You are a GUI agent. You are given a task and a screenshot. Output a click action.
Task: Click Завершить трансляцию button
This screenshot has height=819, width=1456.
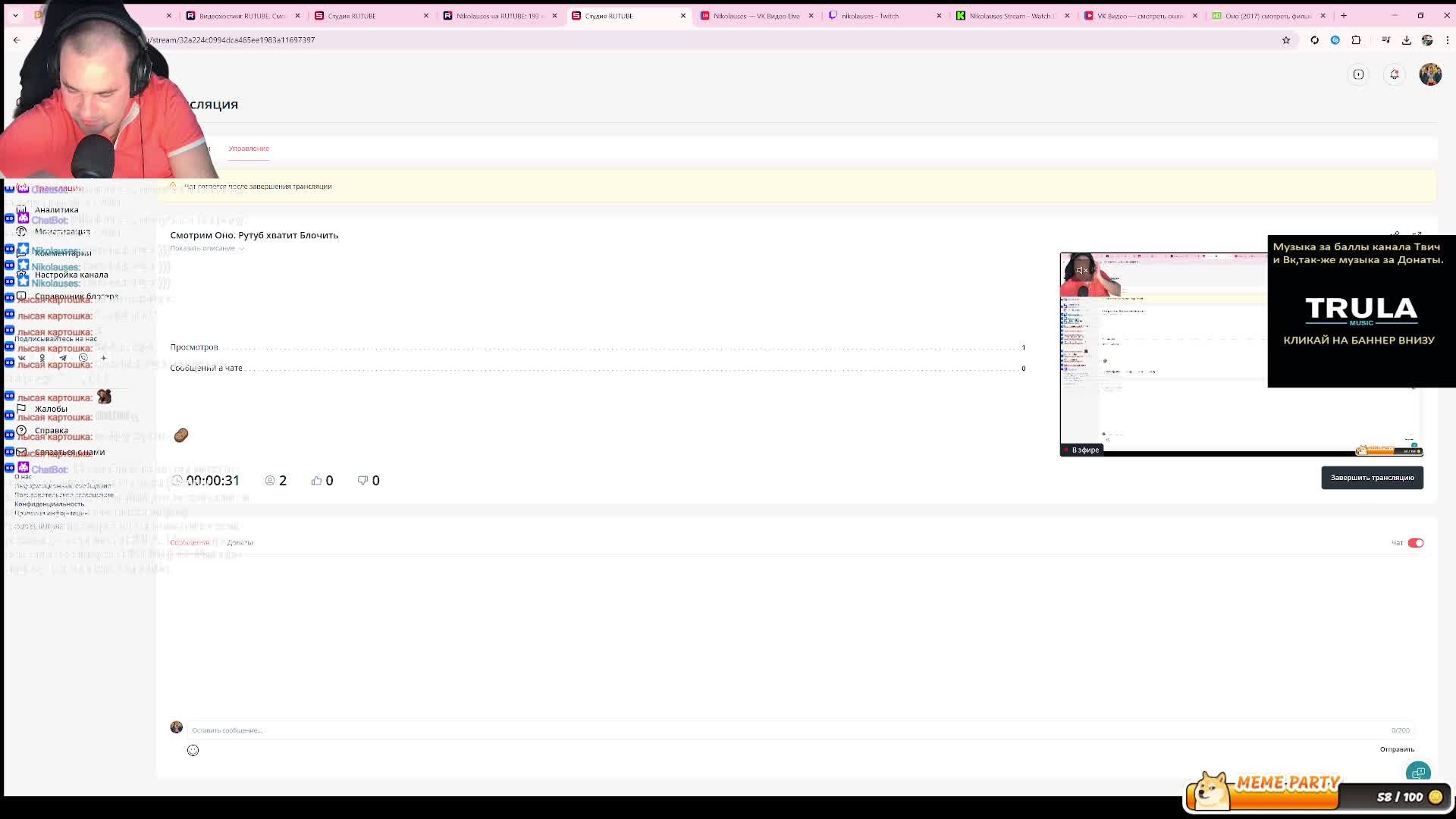click(1372, 478)
